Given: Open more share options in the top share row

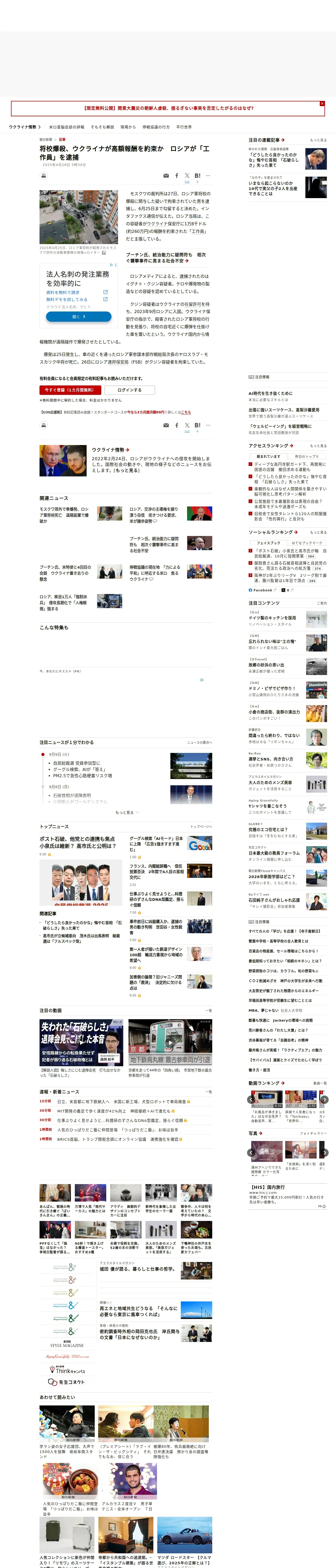Looking at the screenshot, I should click(208, 175).
